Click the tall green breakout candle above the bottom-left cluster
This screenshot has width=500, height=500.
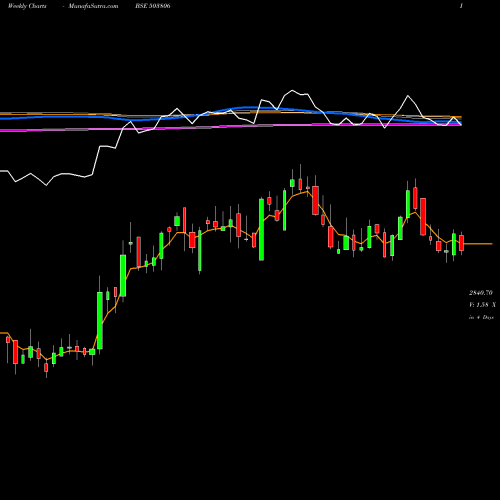(x=100, y=320)
